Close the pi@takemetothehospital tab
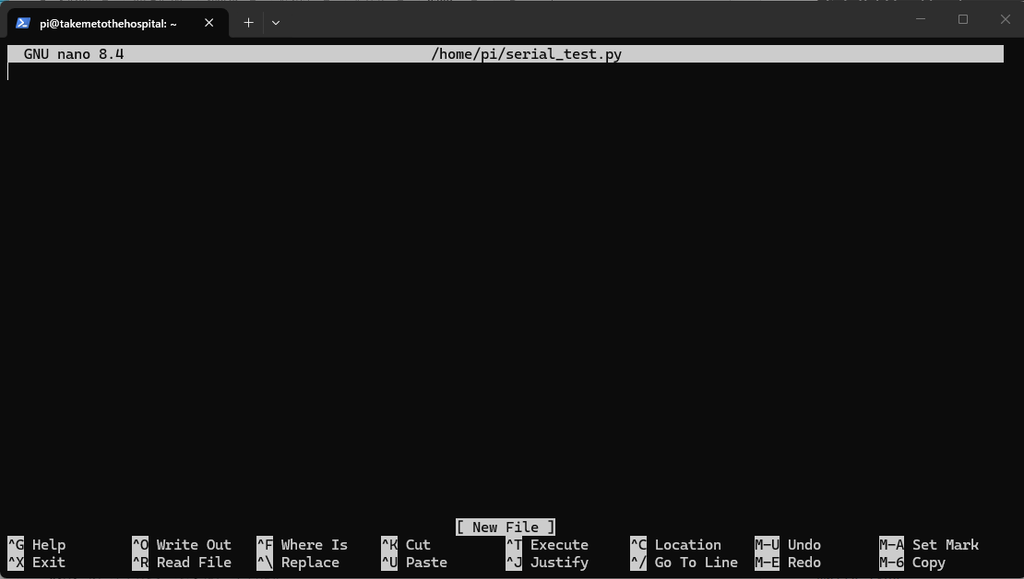Screen dimensions: 1024x579 (209, 23)
